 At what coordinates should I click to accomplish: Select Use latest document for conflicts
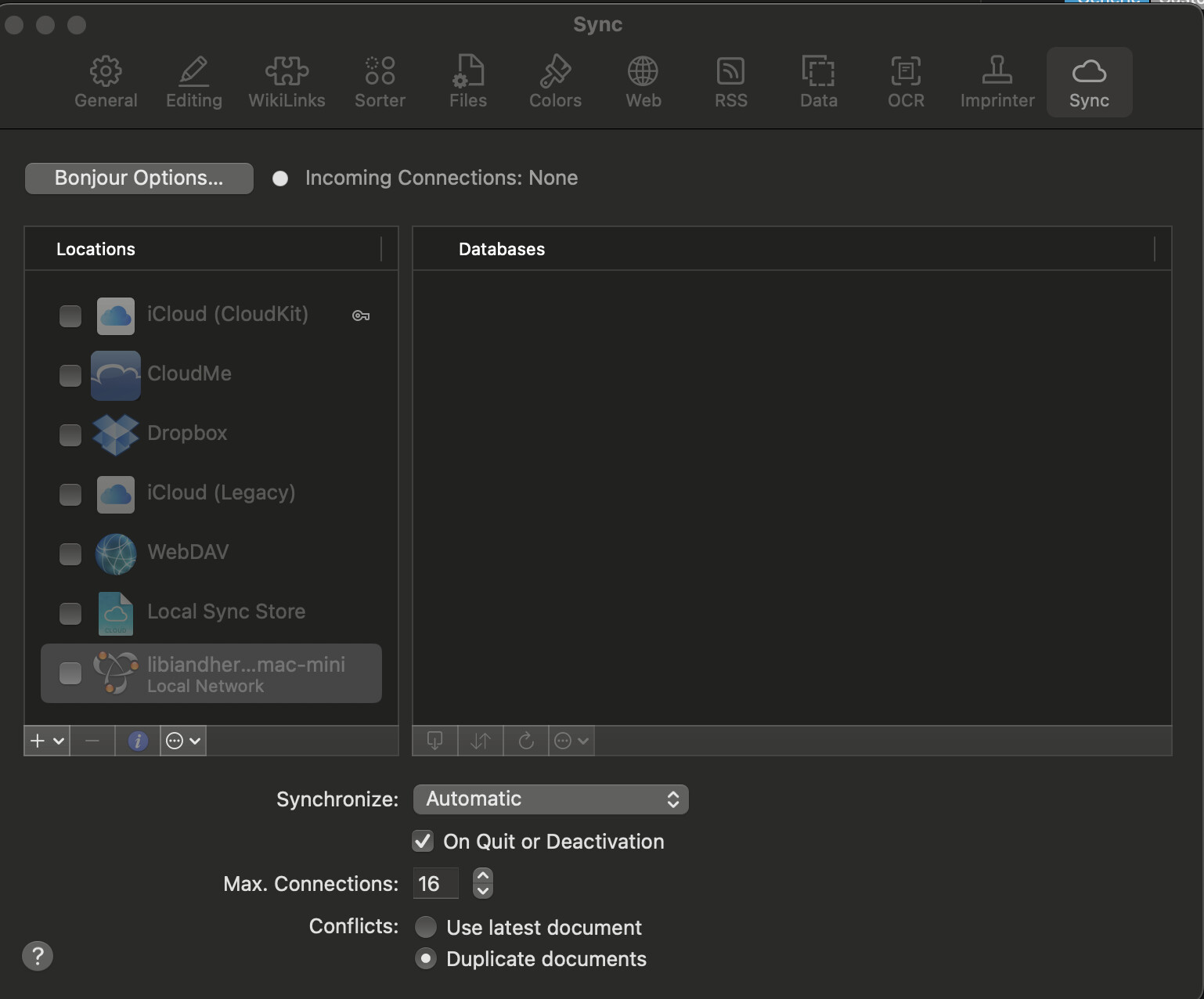[x=426, y=927]
